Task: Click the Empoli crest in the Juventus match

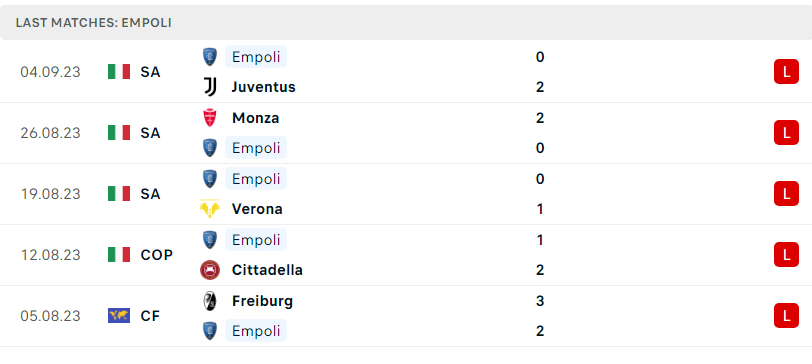Action: click(x=210, y=57)
